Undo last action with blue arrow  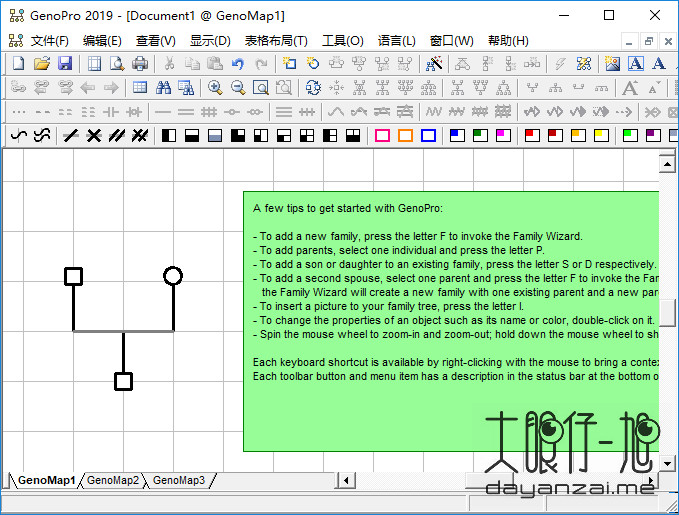[238, 64]
